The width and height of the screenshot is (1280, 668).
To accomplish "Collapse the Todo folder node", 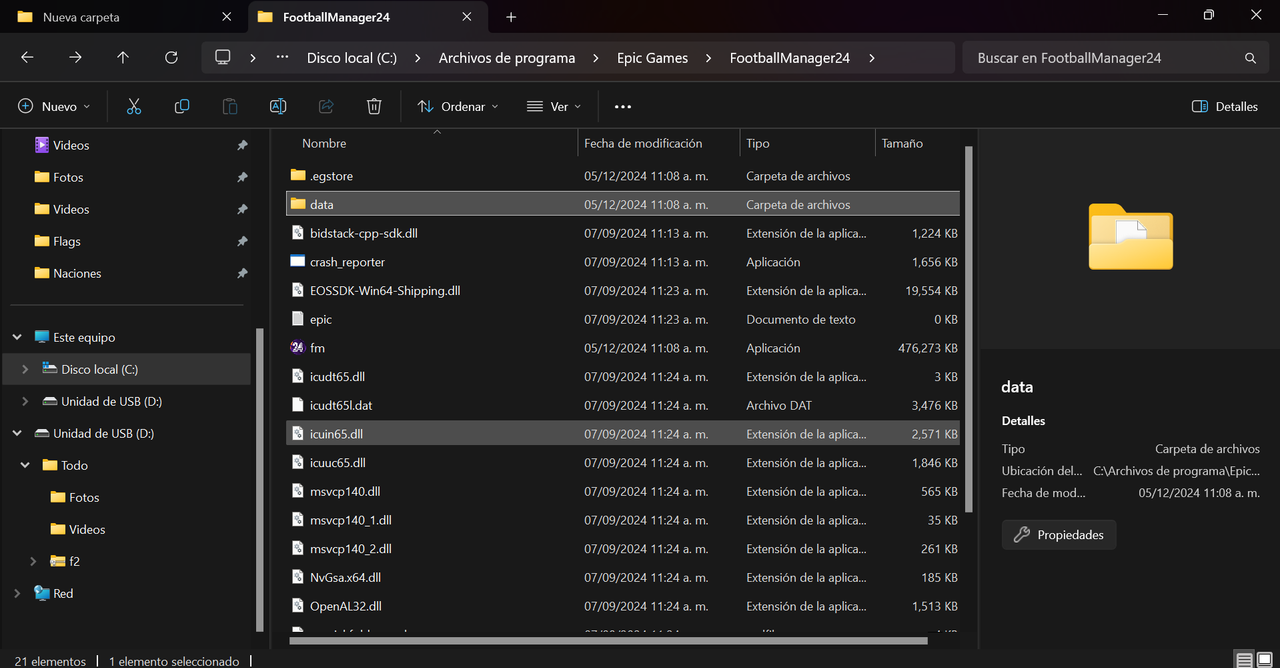I will coord(25,465).
